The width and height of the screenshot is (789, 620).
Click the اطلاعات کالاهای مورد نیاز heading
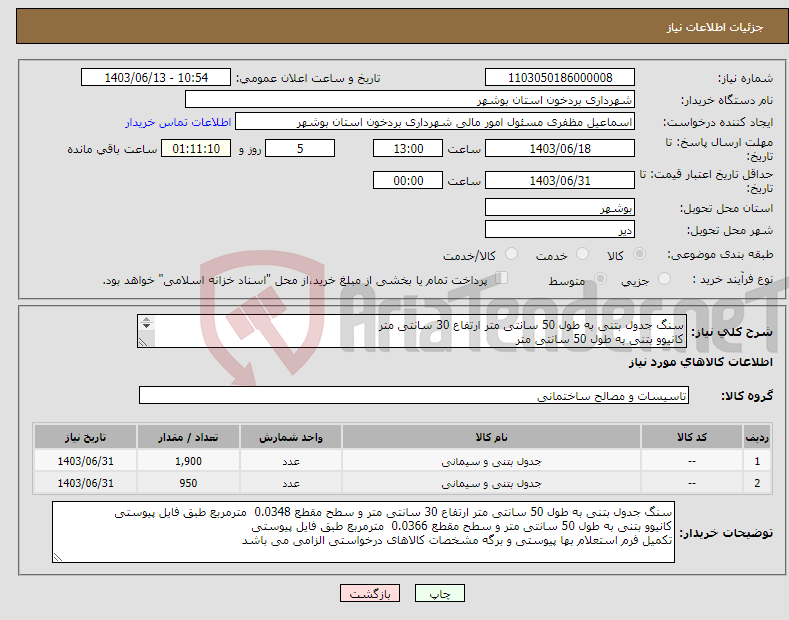pyautogui.click(x=700, y=362)
